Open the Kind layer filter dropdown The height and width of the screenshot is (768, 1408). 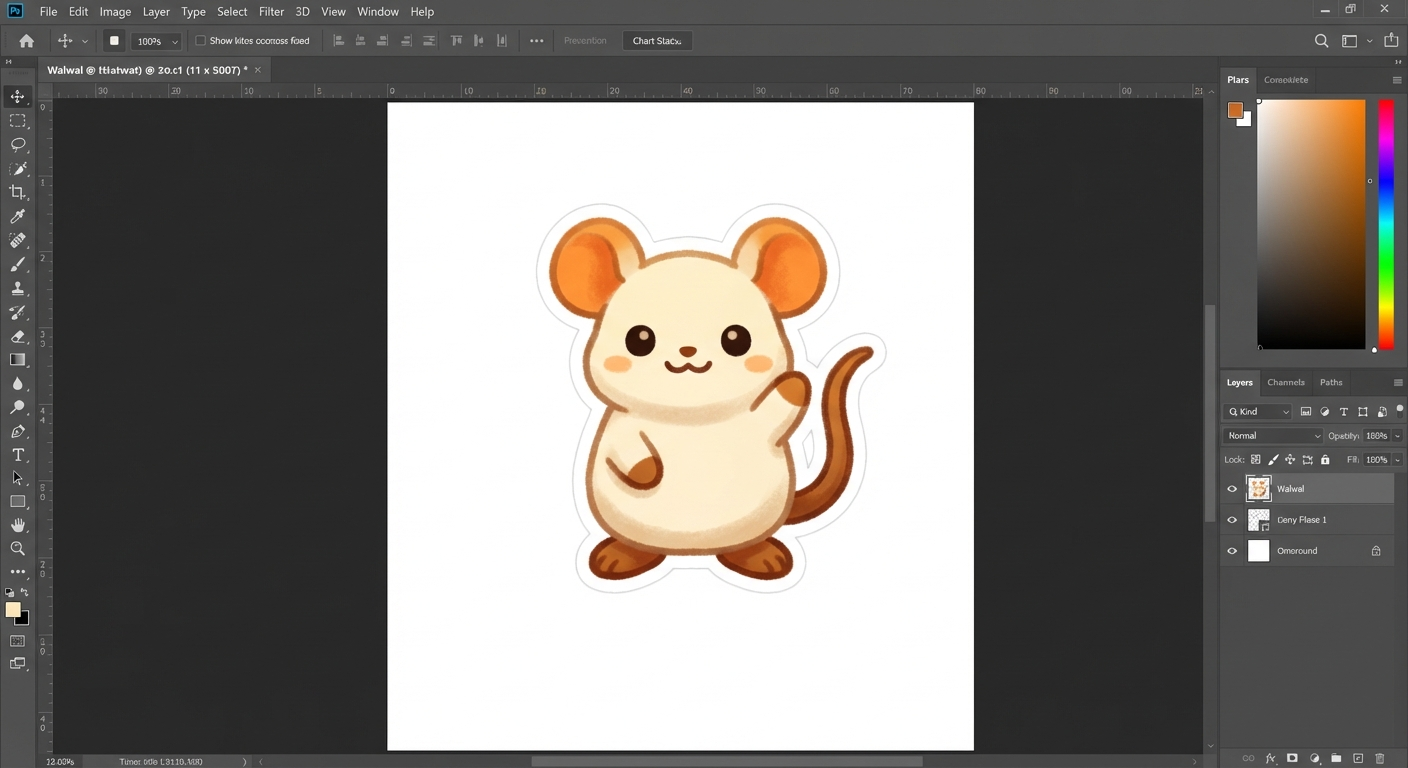click(x=1258, y=412)
